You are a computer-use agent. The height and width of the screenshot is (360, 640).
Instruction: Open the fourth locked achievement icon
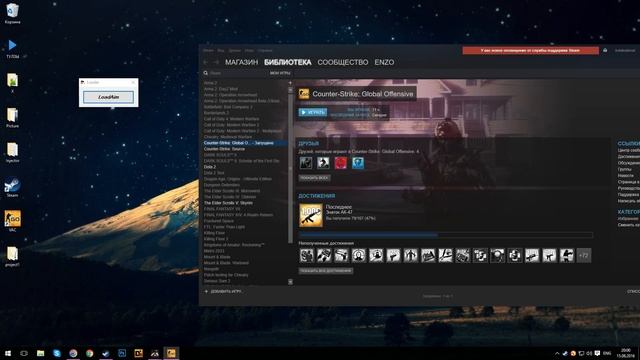(x=359, y=256)
